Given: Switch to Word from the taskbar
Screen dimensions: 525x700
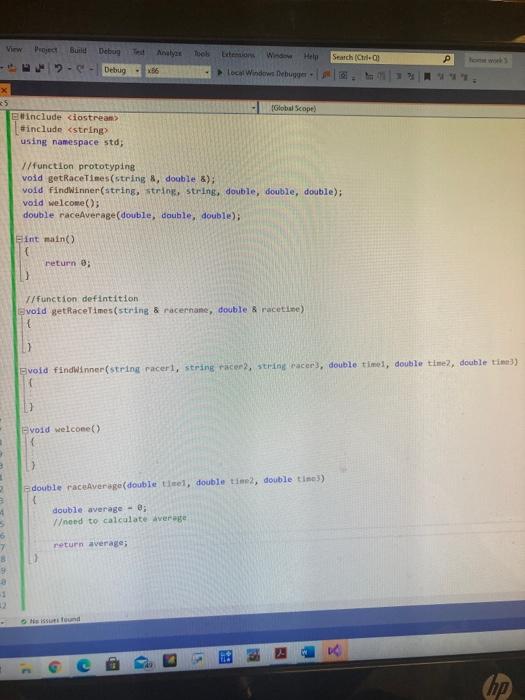Looking at the screenshot, I should 307,653.
